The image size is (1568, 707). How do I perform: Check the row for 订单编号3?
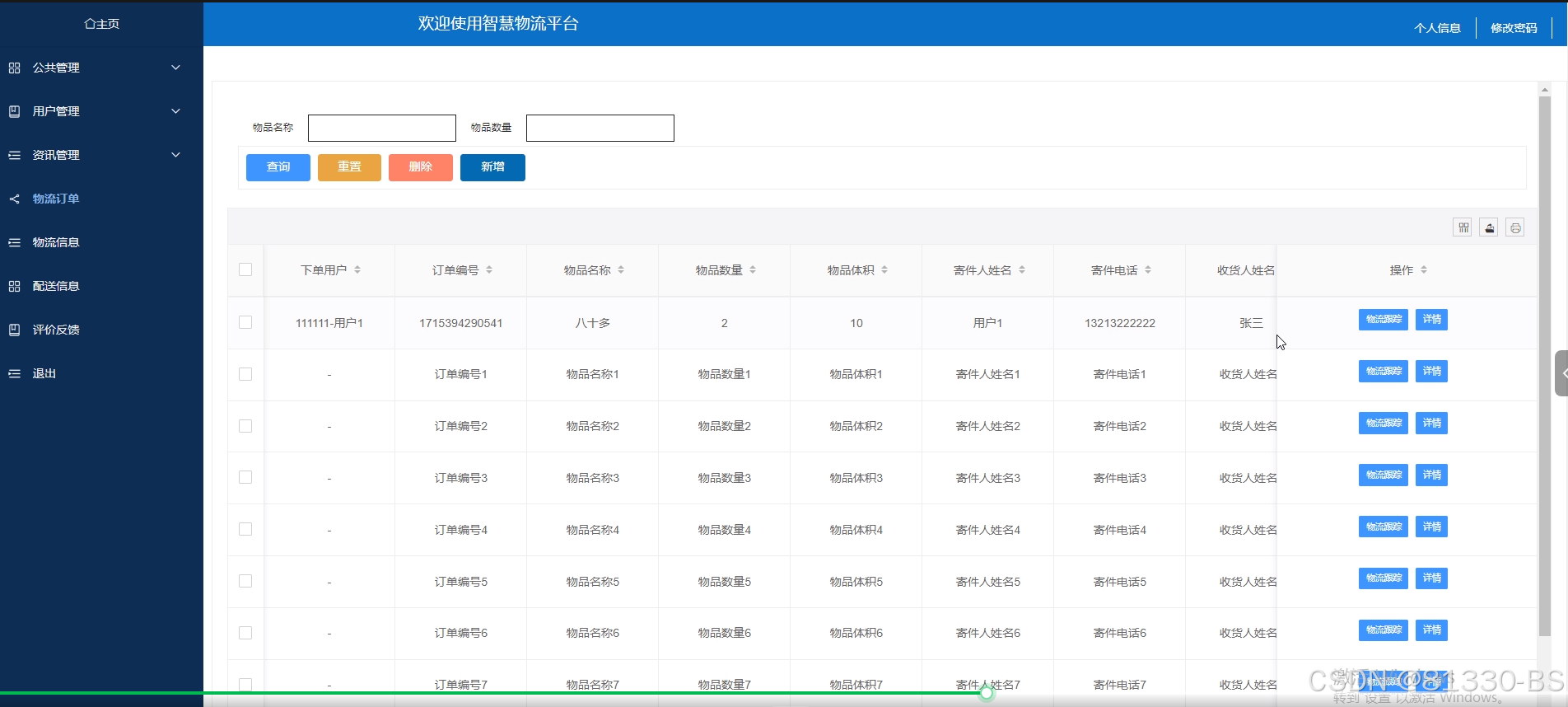pos(245,477)
